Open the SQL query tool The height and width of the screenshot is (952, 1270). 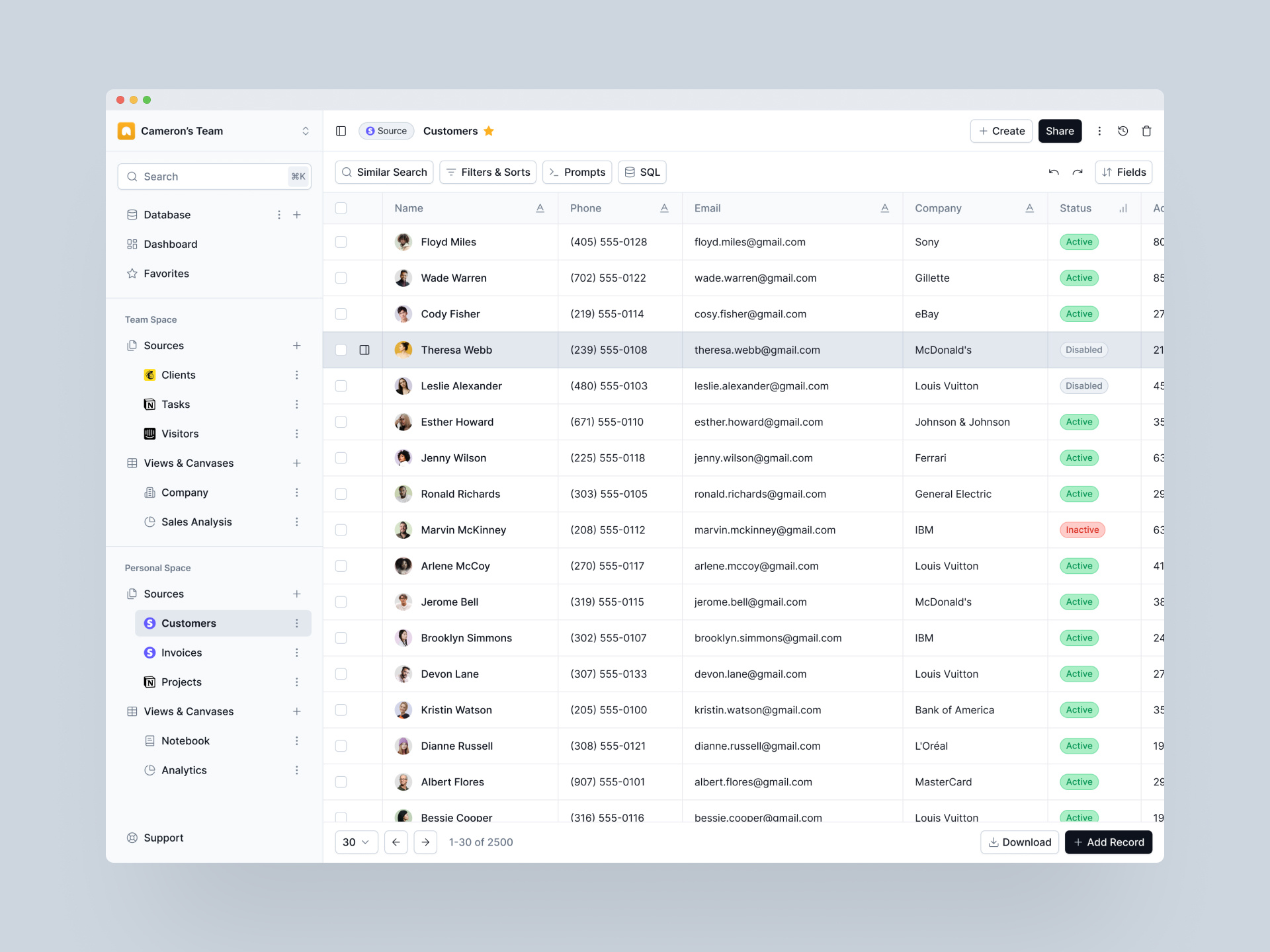[641, 172]
